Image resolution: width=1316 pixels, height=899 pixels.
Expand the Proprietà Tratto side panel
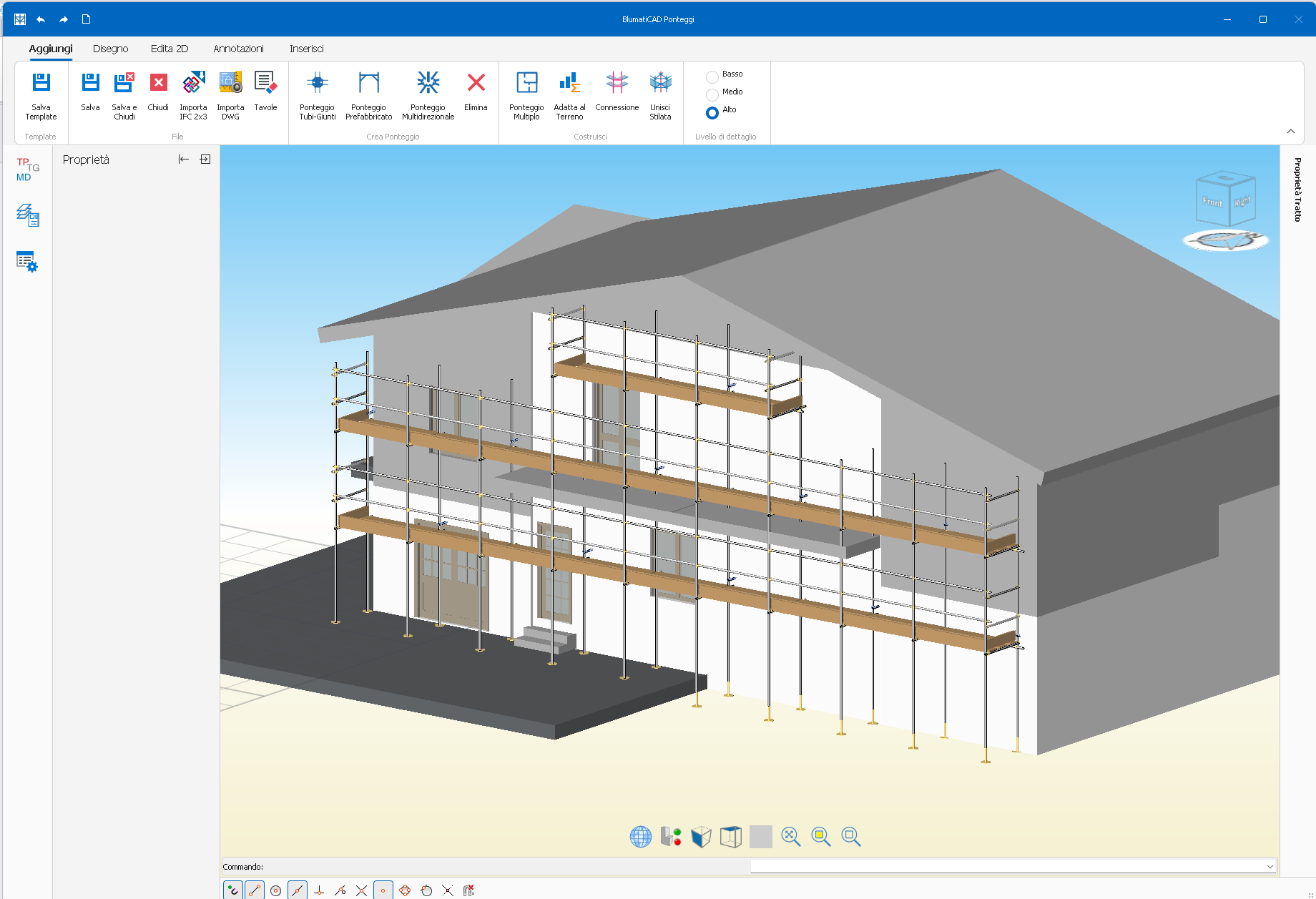pyautogui.click(x=1297, y=190)
